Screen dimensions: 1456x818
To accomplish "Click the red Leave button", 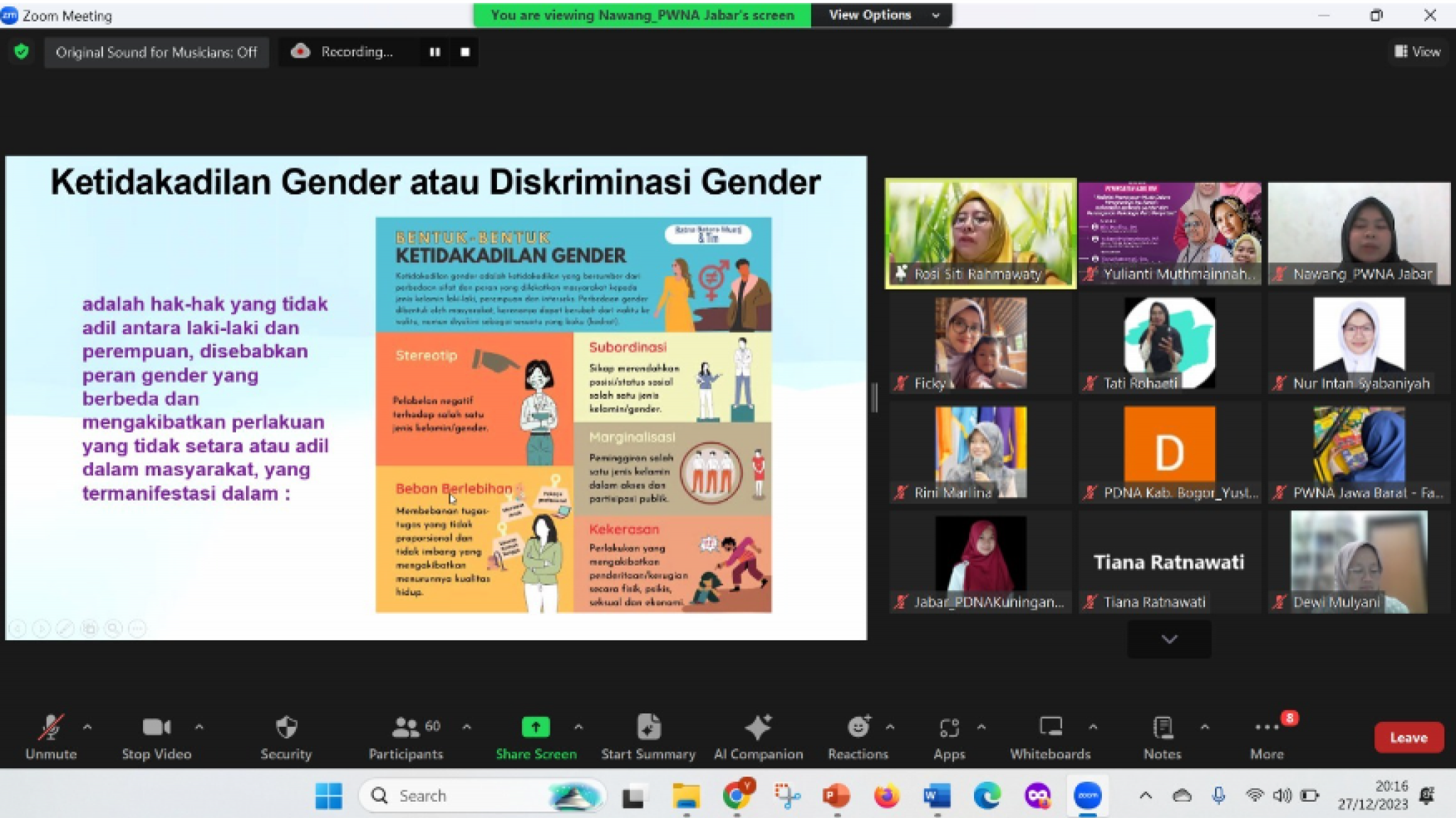I will 1408,738.
